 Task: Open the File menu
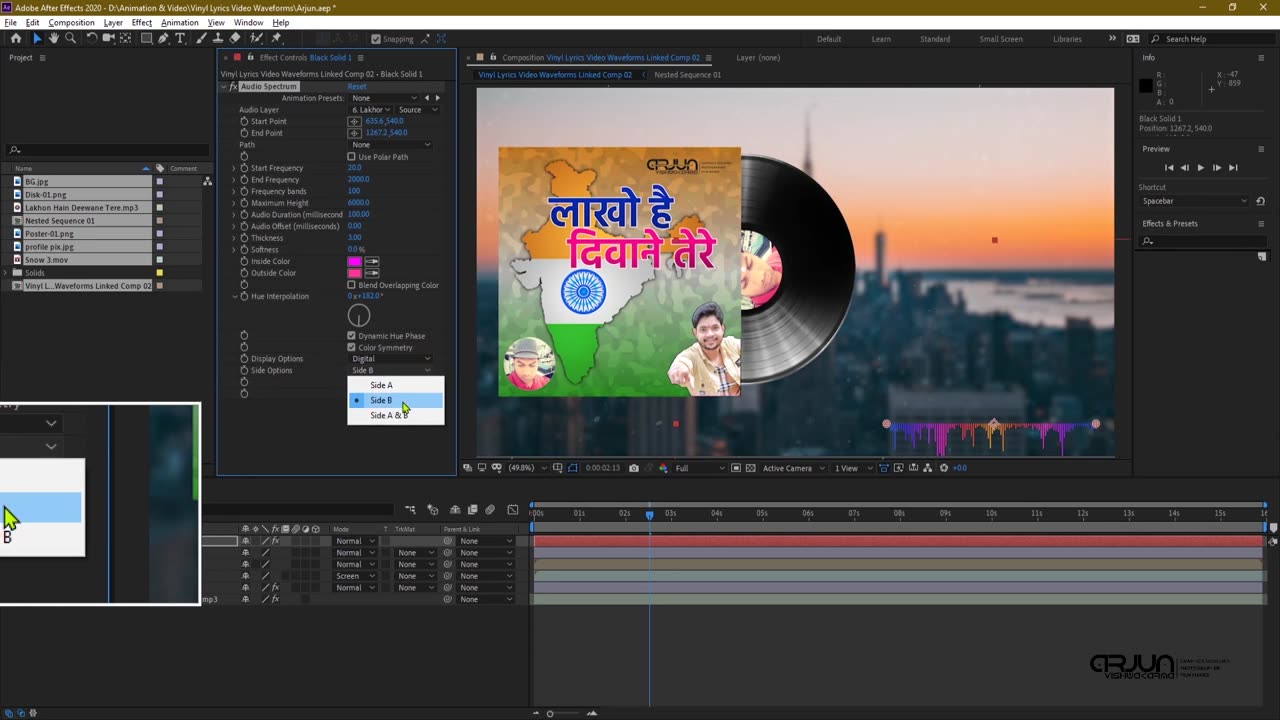click(10, 22)
